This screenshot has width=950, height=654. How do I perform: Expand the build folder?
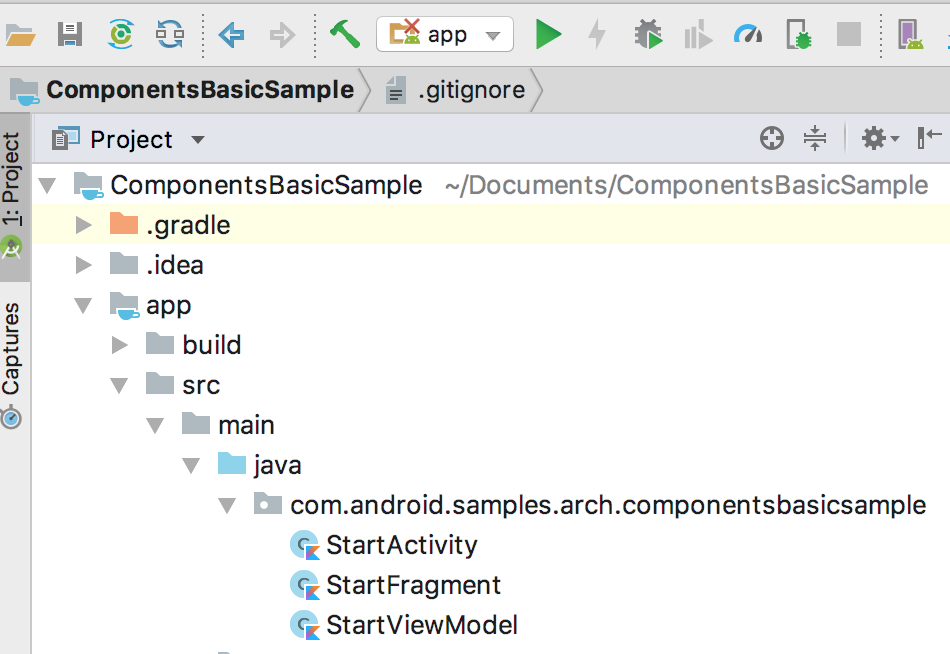[119, 345]
